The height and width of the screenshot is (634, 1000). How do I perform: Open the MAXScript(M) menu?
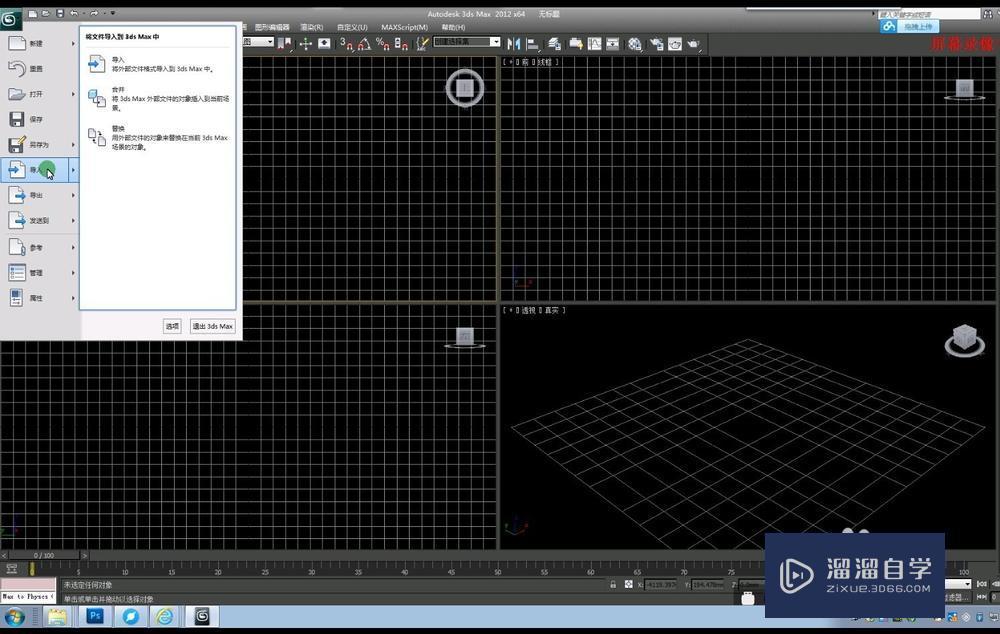(x=403, y=27)
